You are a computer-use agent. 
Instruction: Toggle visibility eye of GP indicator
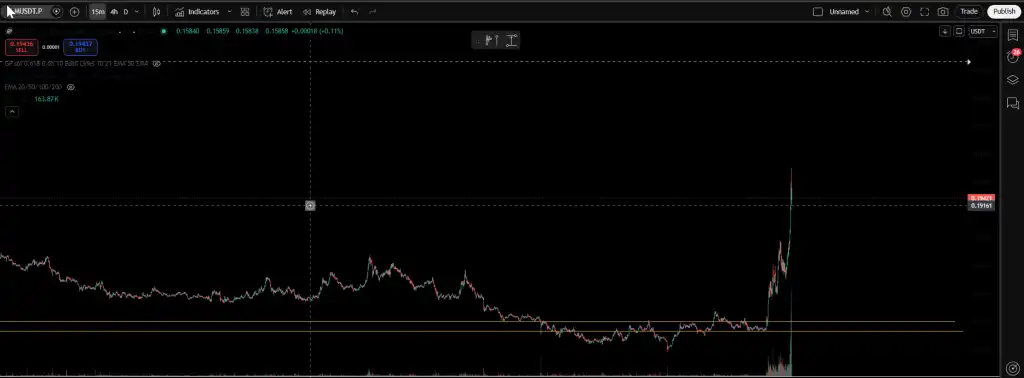pos(156,63)
